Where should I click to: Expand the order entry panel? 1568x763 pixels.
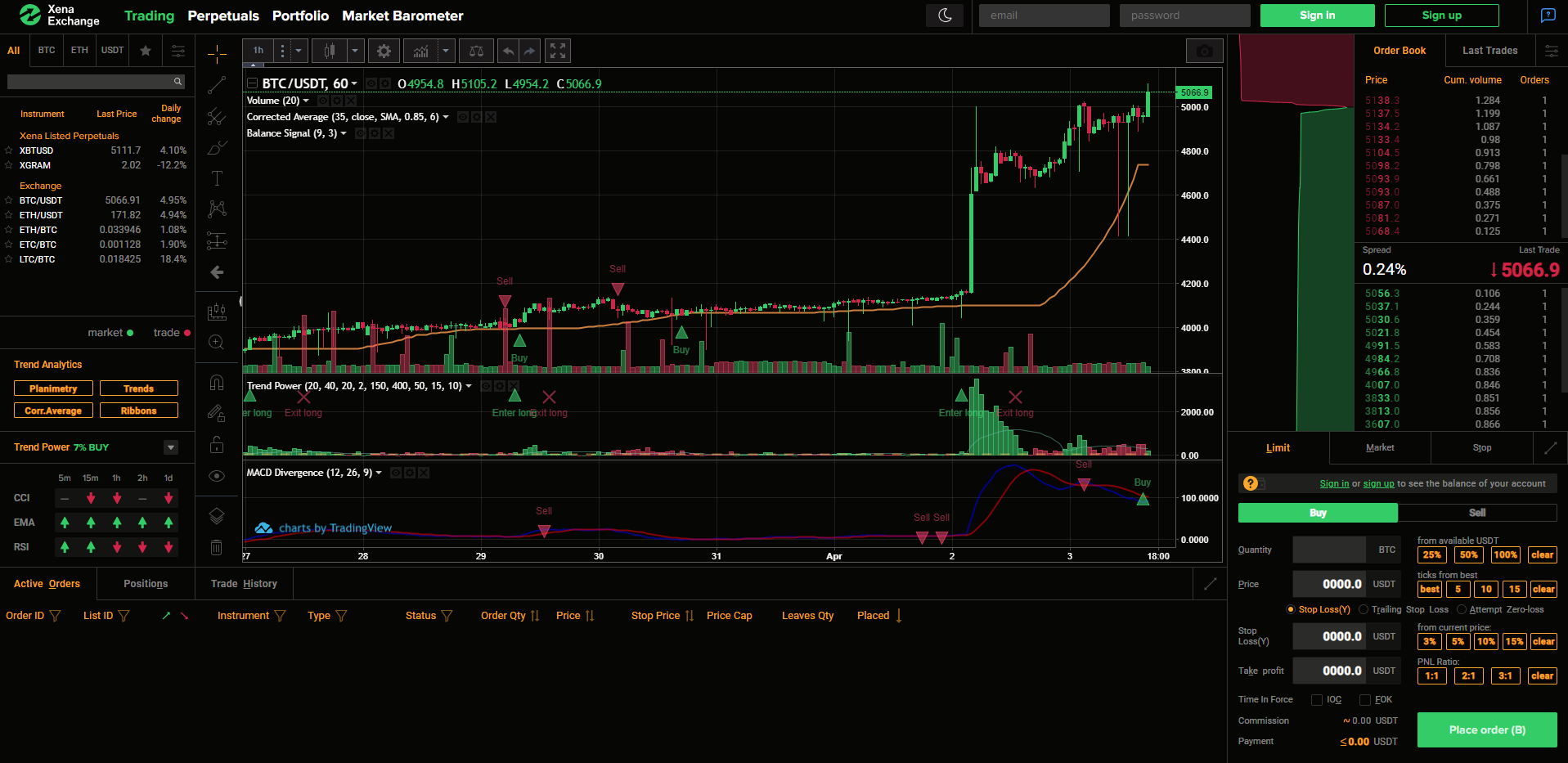point(1551,447)
